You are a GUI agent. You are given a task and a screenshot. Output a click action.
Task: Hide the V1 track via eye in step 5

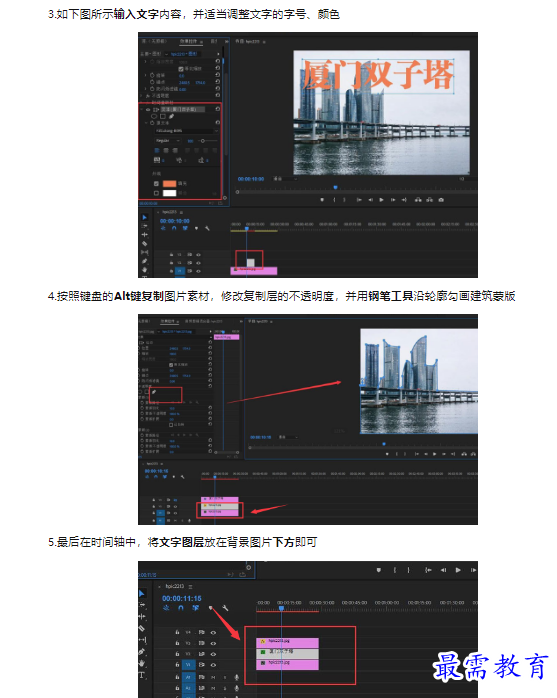tap(213, 665)
